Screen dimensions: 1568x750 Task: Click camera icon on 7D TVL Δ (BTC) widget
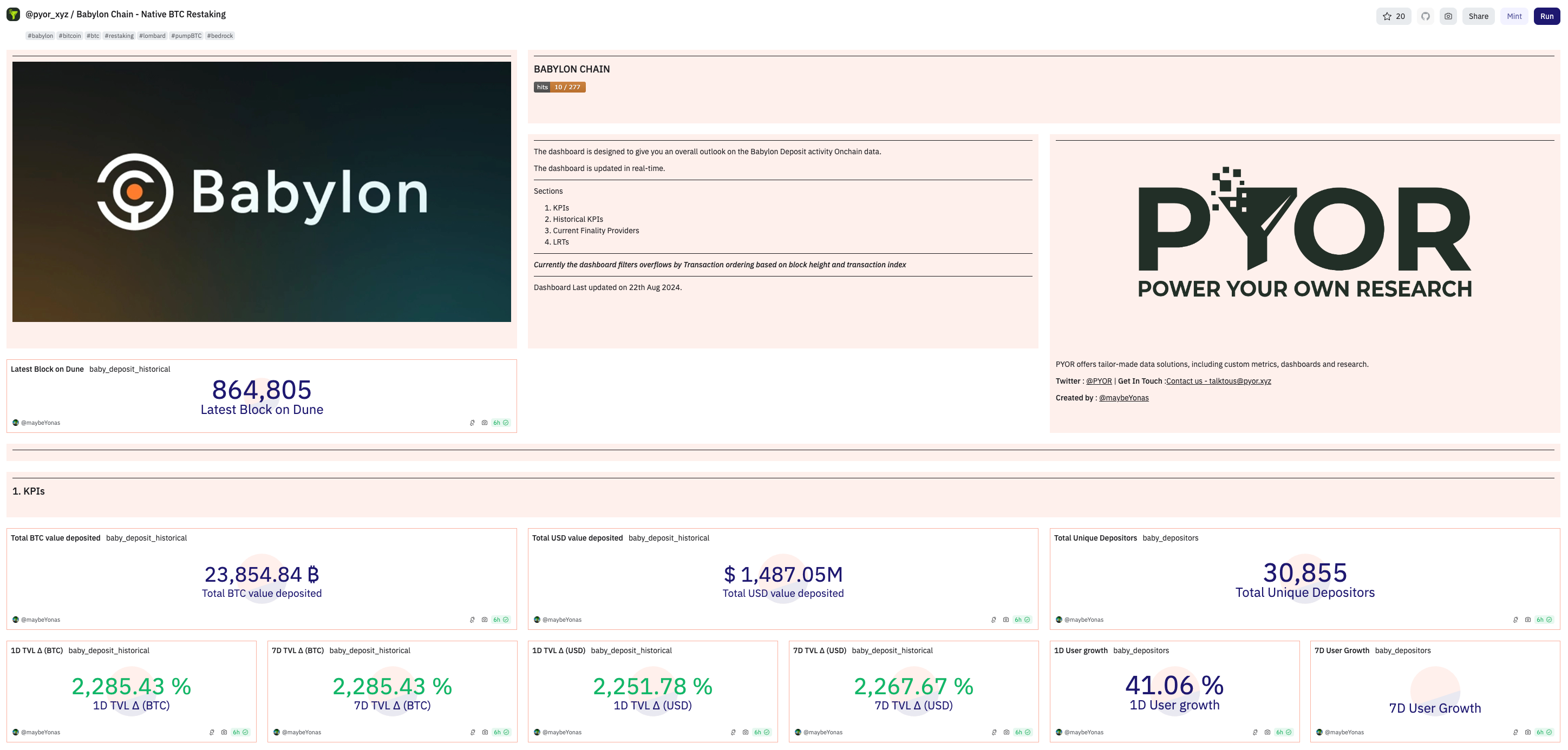485,732
